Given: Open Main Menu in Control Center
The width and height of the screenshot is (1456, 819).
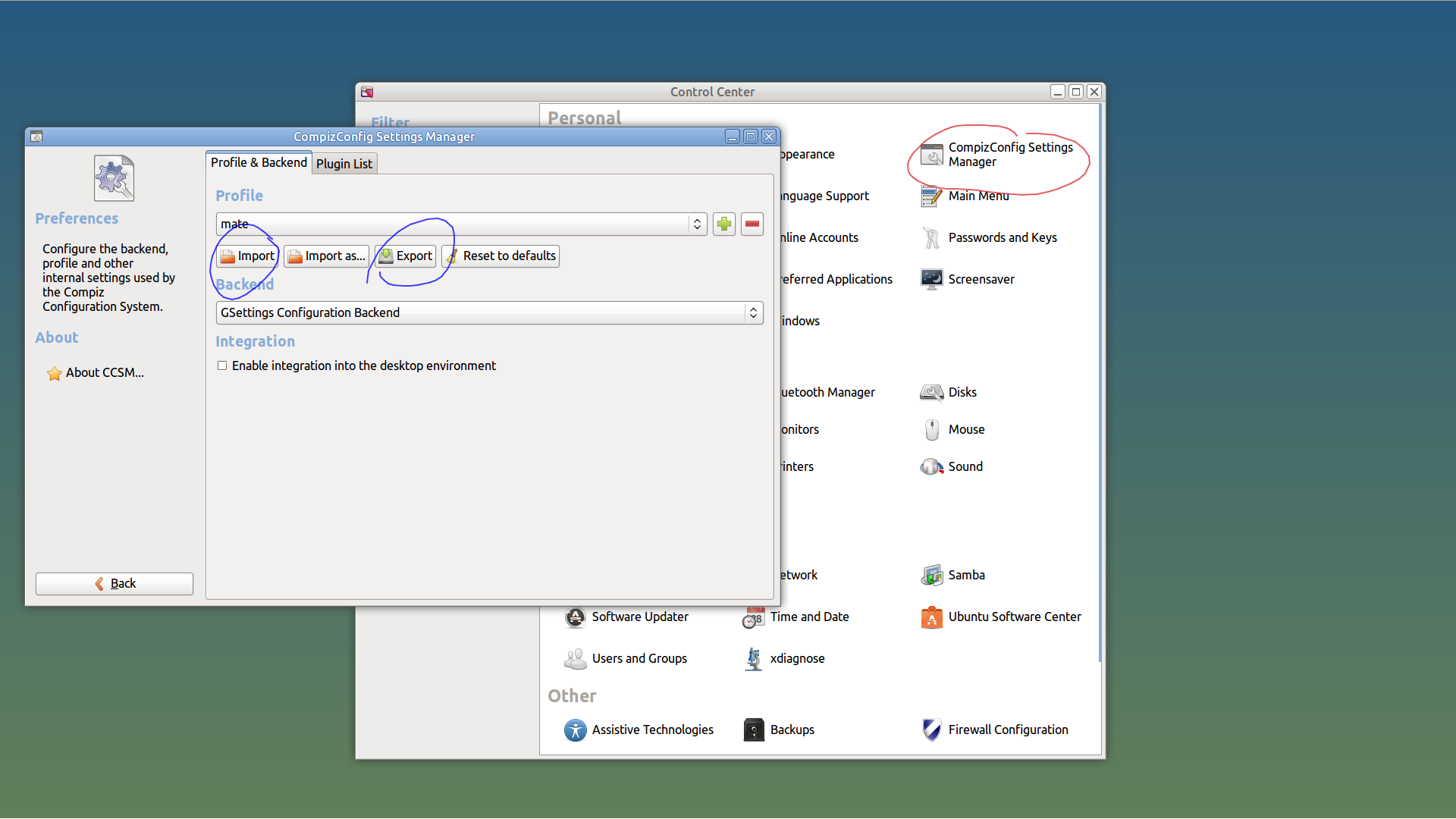Looking at the screenshot, I should (x=964, y=196).
